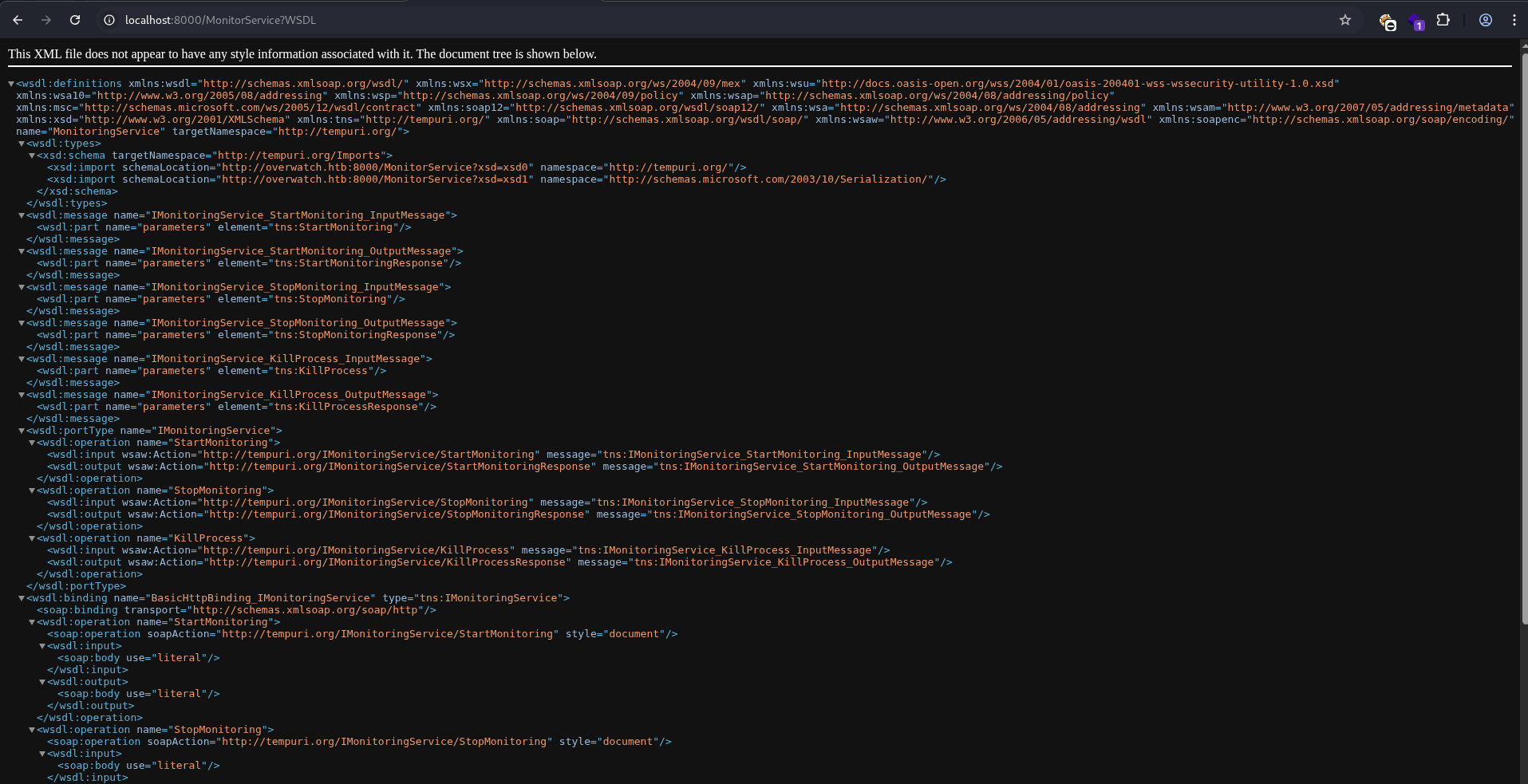This screenshot has height=784, width=1528.
Task: Click the wsdl:part element="tns:StopMonitoring" line
Action: (x=221, y=299)
